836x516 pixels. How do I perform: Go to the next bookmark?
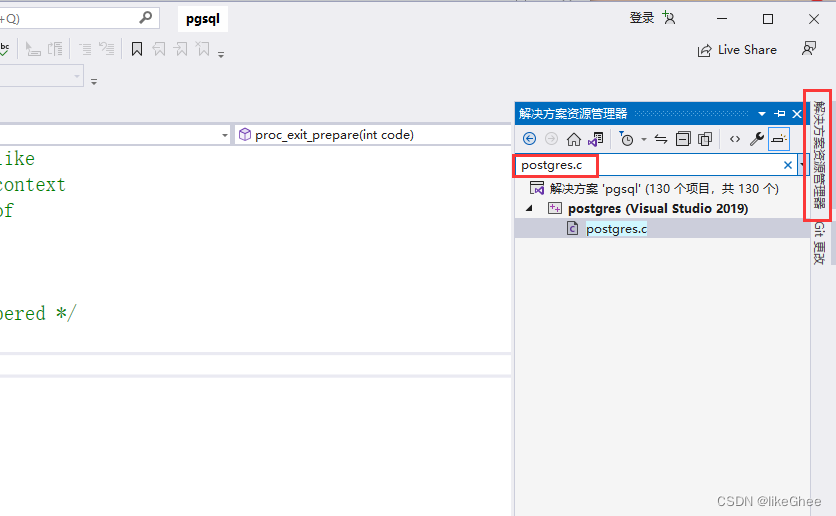[181, 50]
